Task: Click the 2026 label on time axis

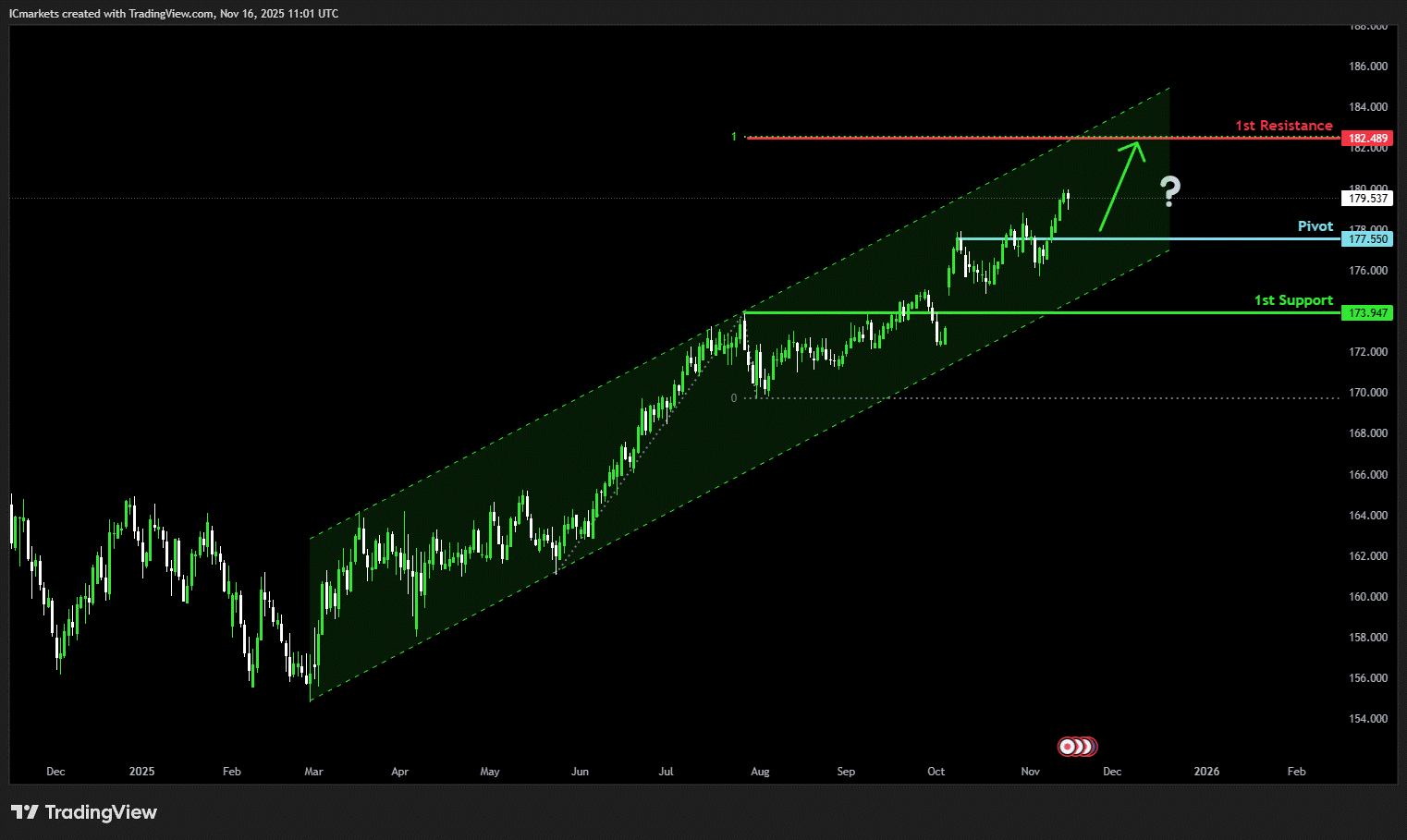Action: pos(1206,772)
